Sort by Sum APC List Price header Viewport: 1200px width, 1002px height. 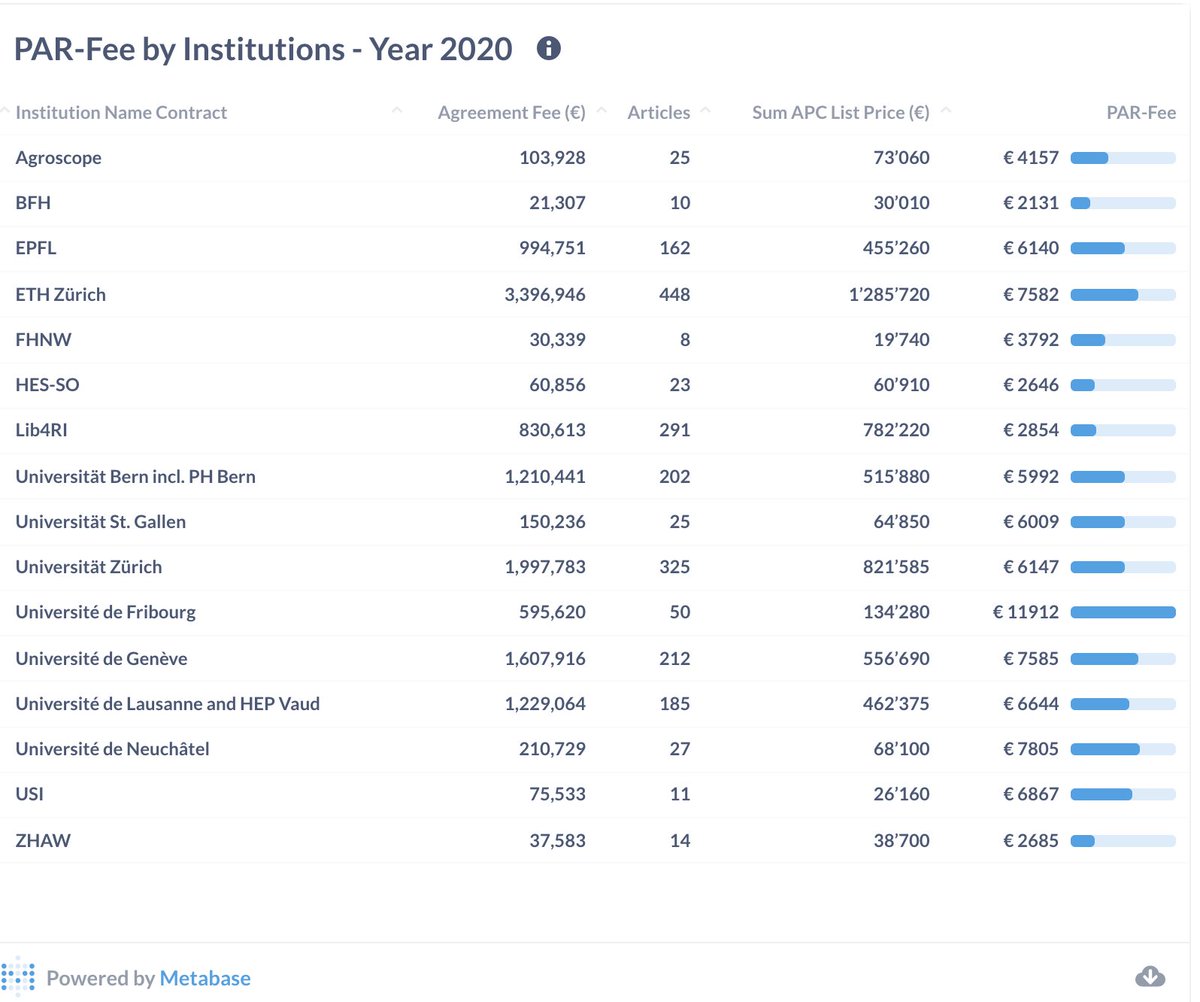tap(841, 113)
